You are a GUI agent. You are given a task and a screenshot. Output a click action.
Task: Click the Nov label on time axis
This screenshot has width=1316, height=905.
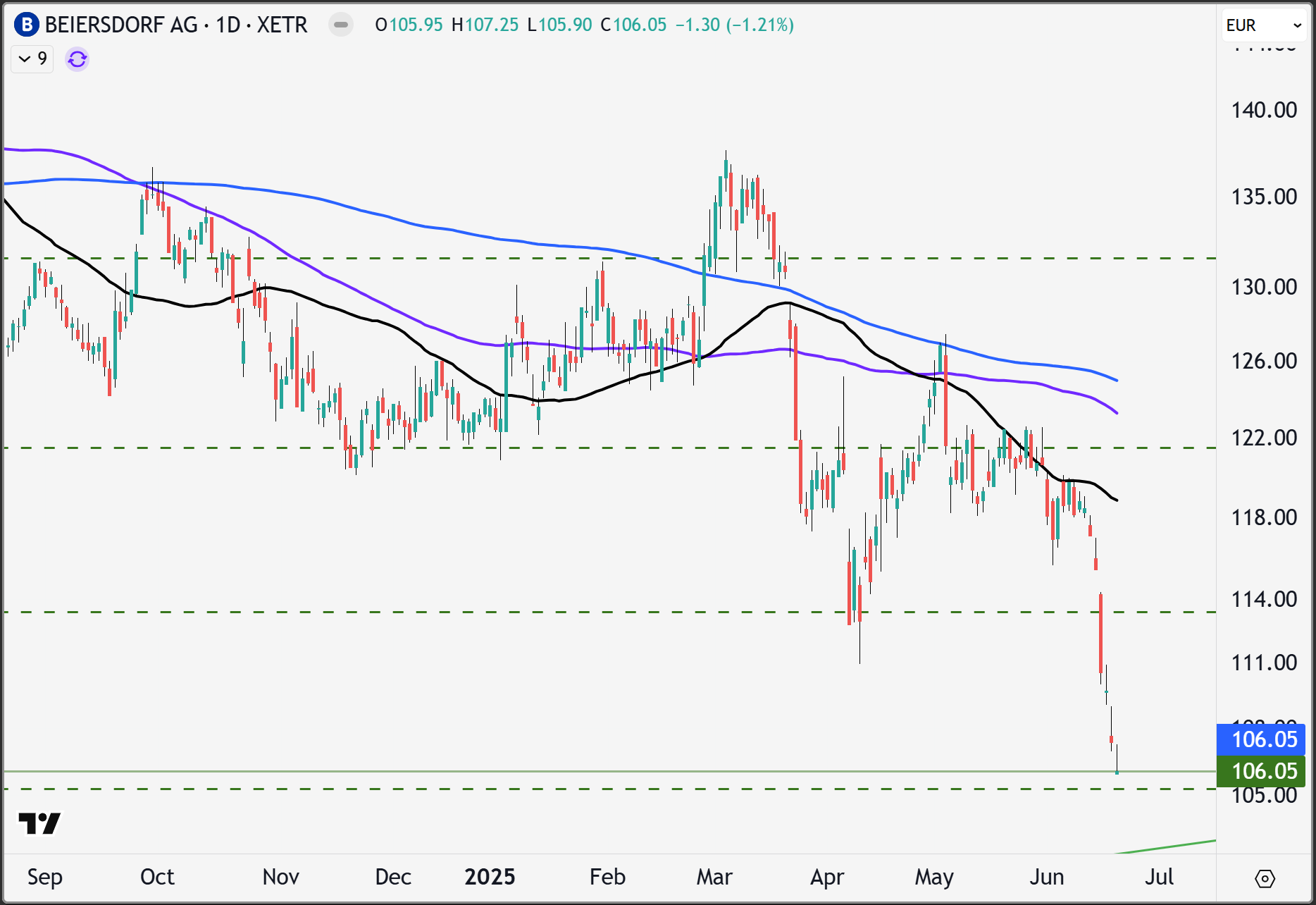[x=281, y=878]
